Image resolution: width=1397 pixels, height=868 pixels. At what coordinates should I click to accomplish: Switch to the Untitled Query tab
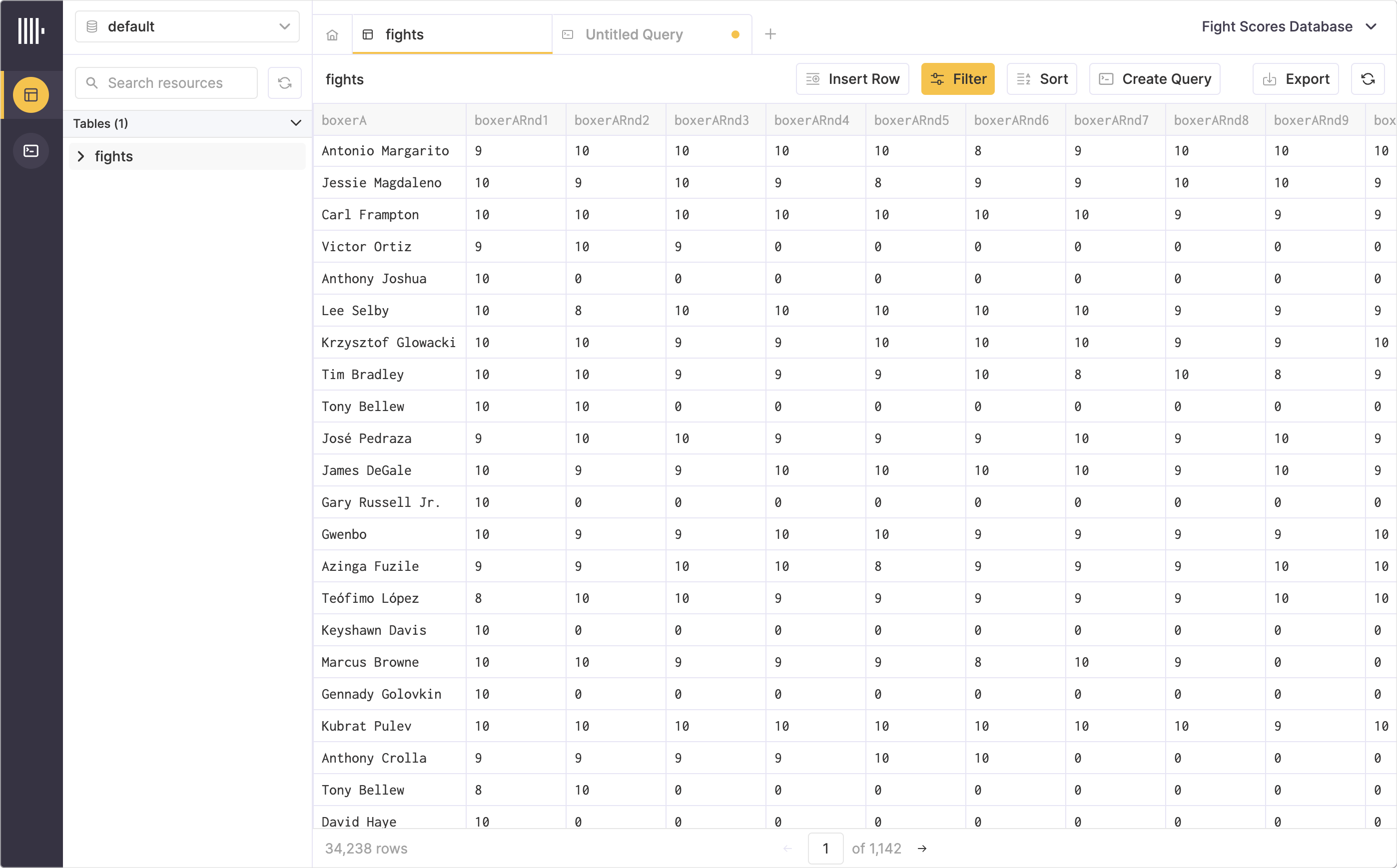[652, 34]
